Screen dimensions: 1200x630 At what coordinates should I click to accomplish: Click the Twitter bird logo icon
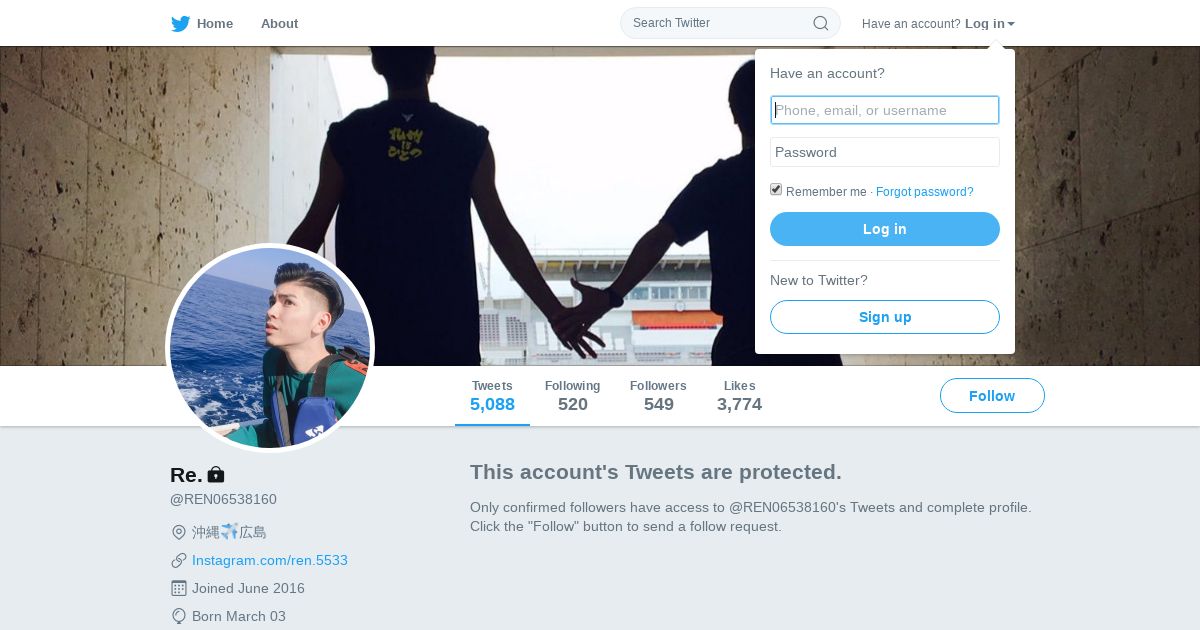point(180,24)
